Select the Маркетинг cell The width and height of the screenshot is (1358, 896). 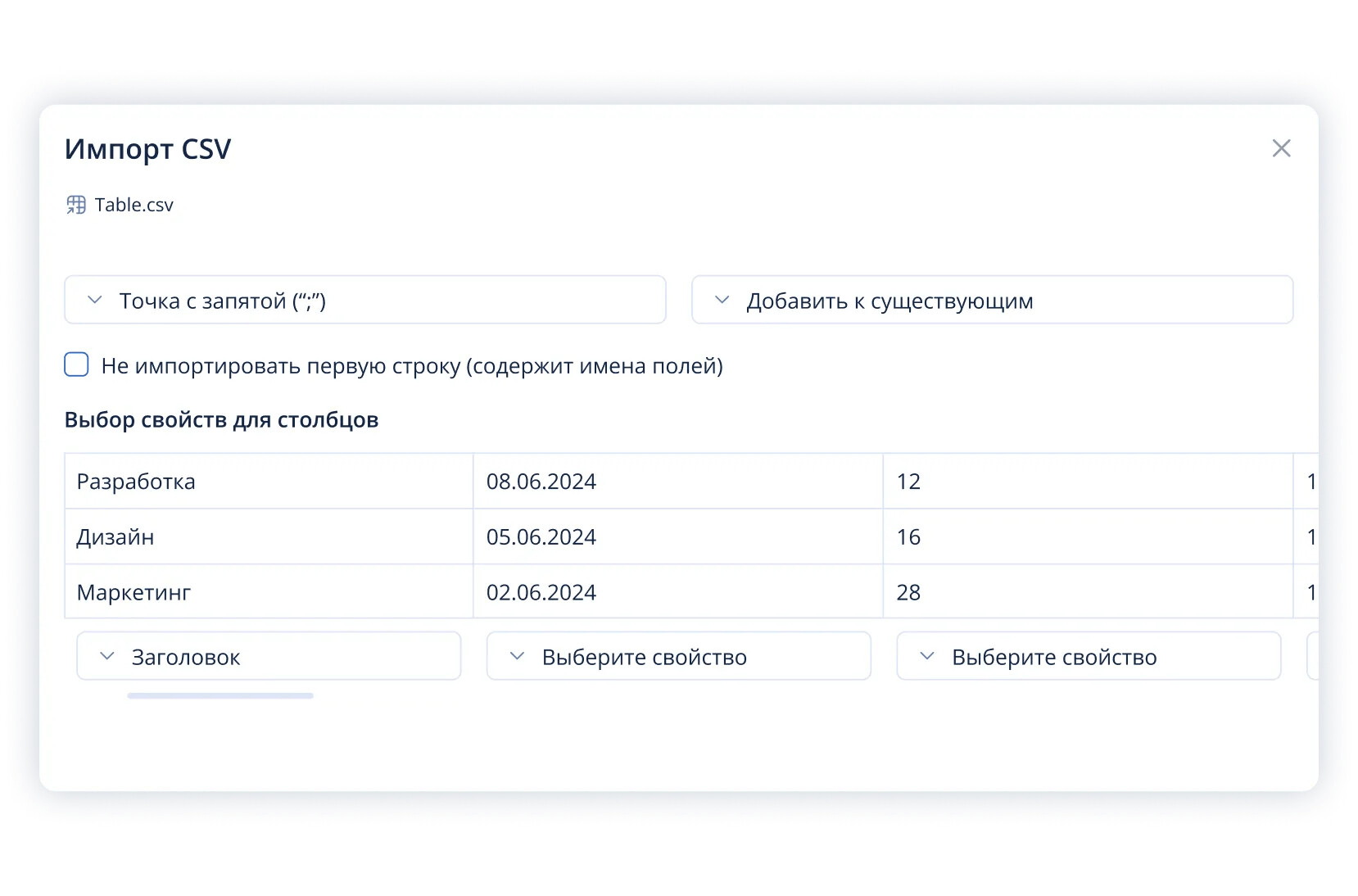coord(269,592)
